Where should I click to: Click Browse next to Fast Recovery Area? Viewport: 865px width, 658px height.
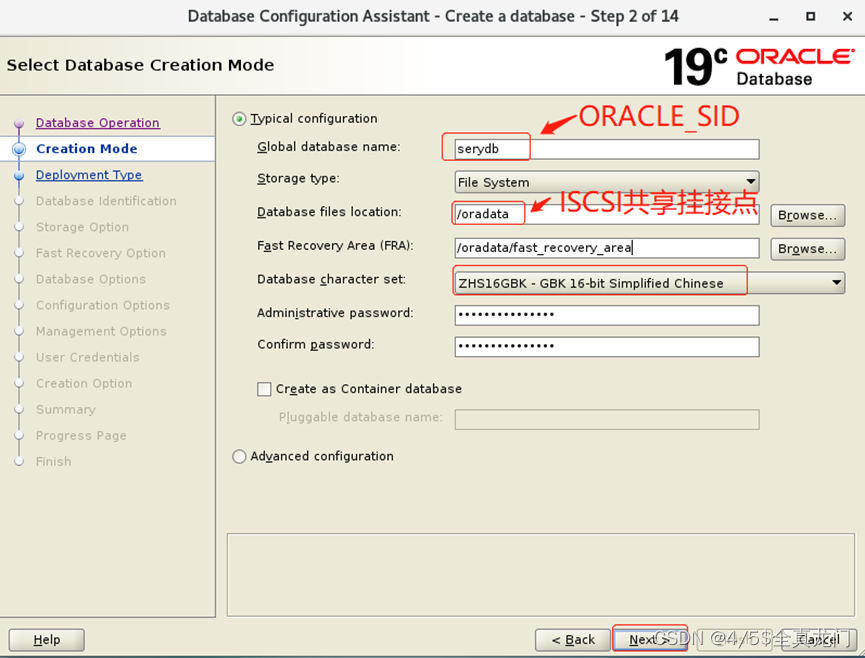[807, 248]
